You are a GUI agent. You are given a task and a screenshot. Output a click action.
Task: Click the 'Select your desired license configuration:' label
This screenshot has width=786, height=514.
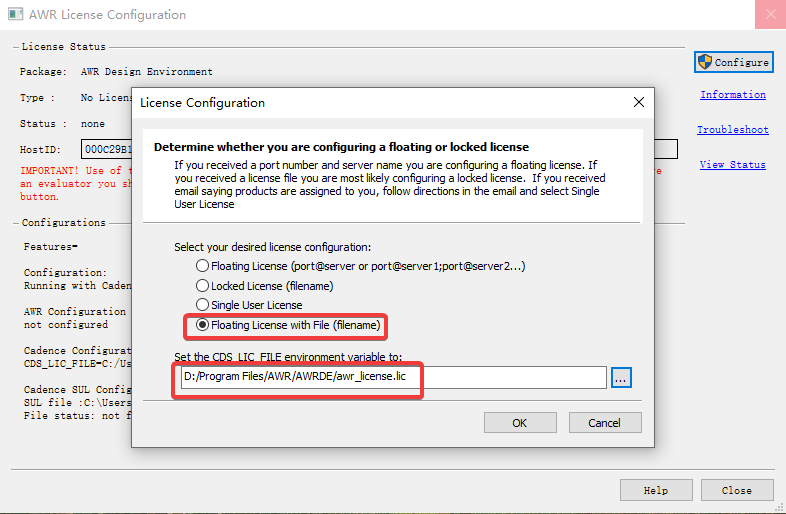[x=272, y=247]
